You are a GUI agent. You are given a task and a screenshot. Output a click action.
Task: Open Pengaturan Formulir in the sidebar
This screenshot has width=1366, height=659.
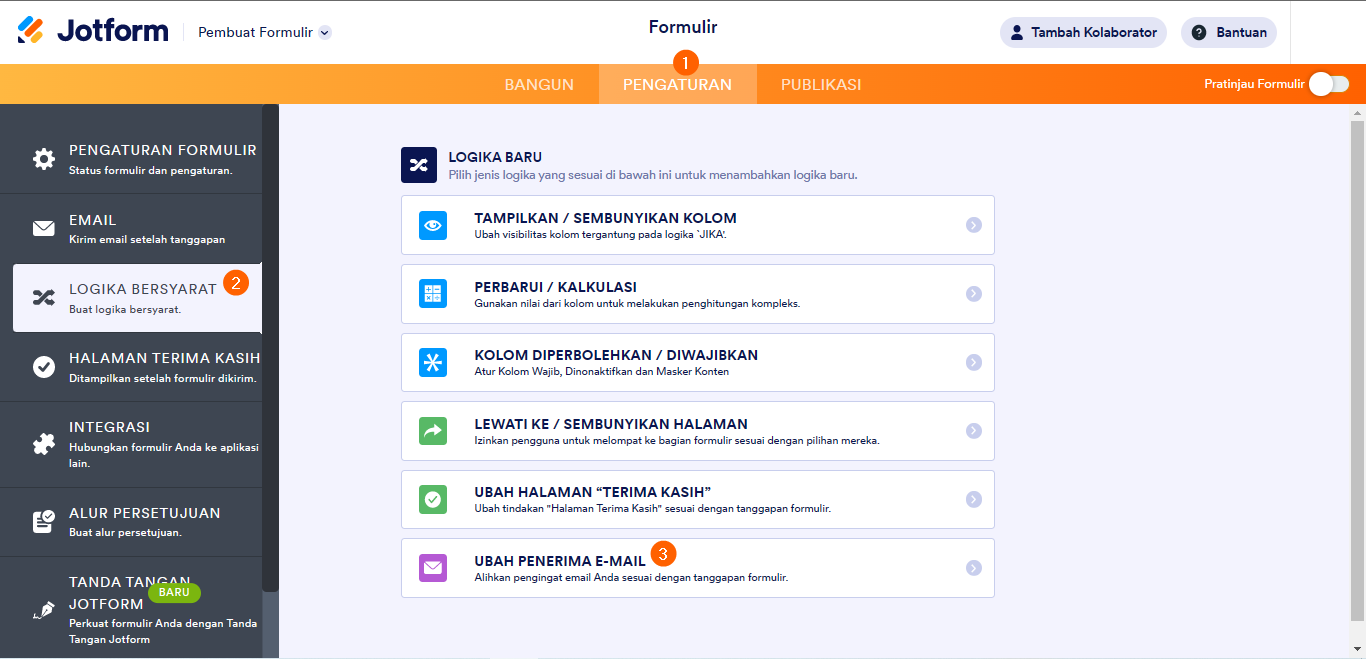point(131,159)
